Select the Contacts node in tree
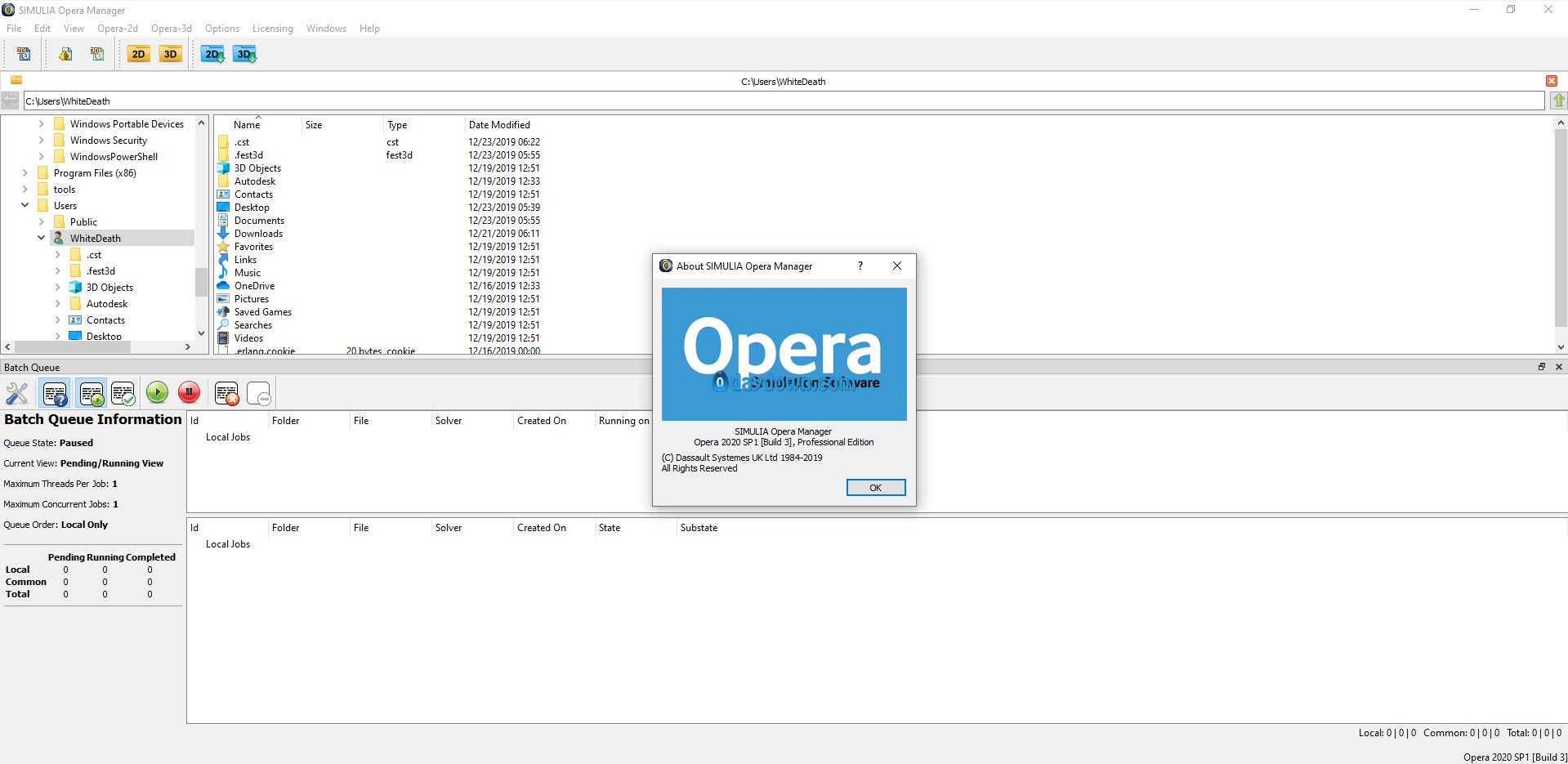The width and height of the screenshot is (1568, 764). tap(105, 320)
